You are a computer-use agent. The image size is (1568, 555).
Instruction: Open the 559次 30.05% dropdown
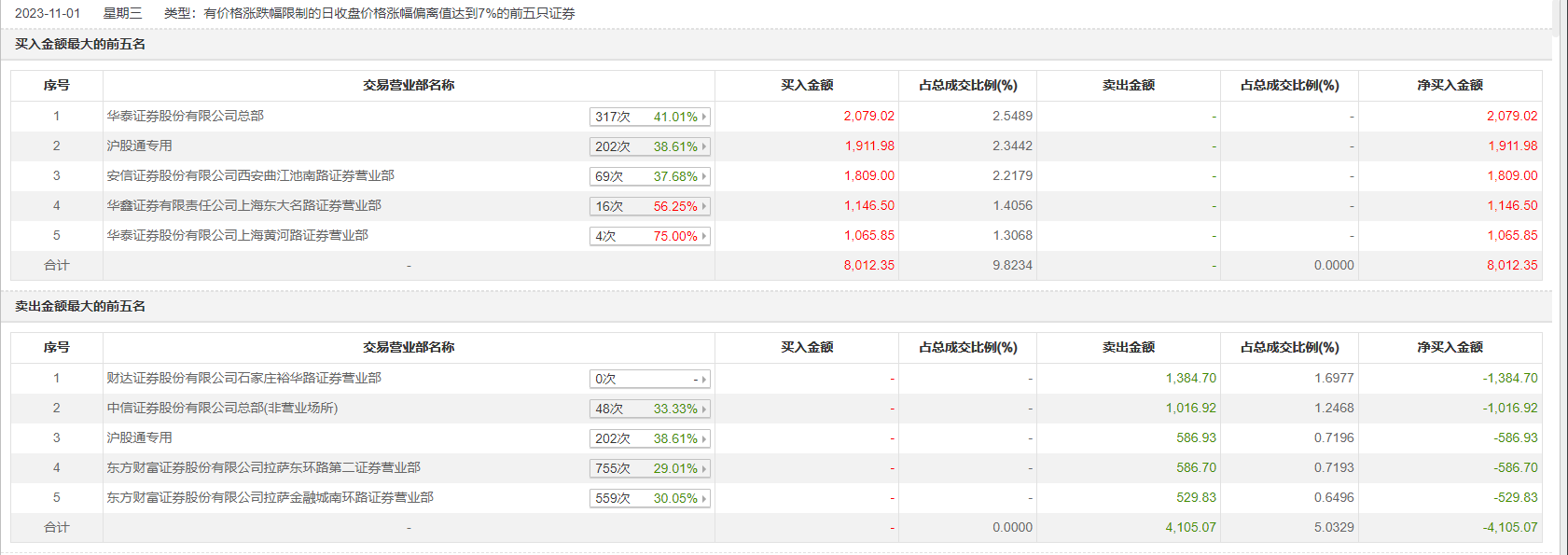(650, 498)
